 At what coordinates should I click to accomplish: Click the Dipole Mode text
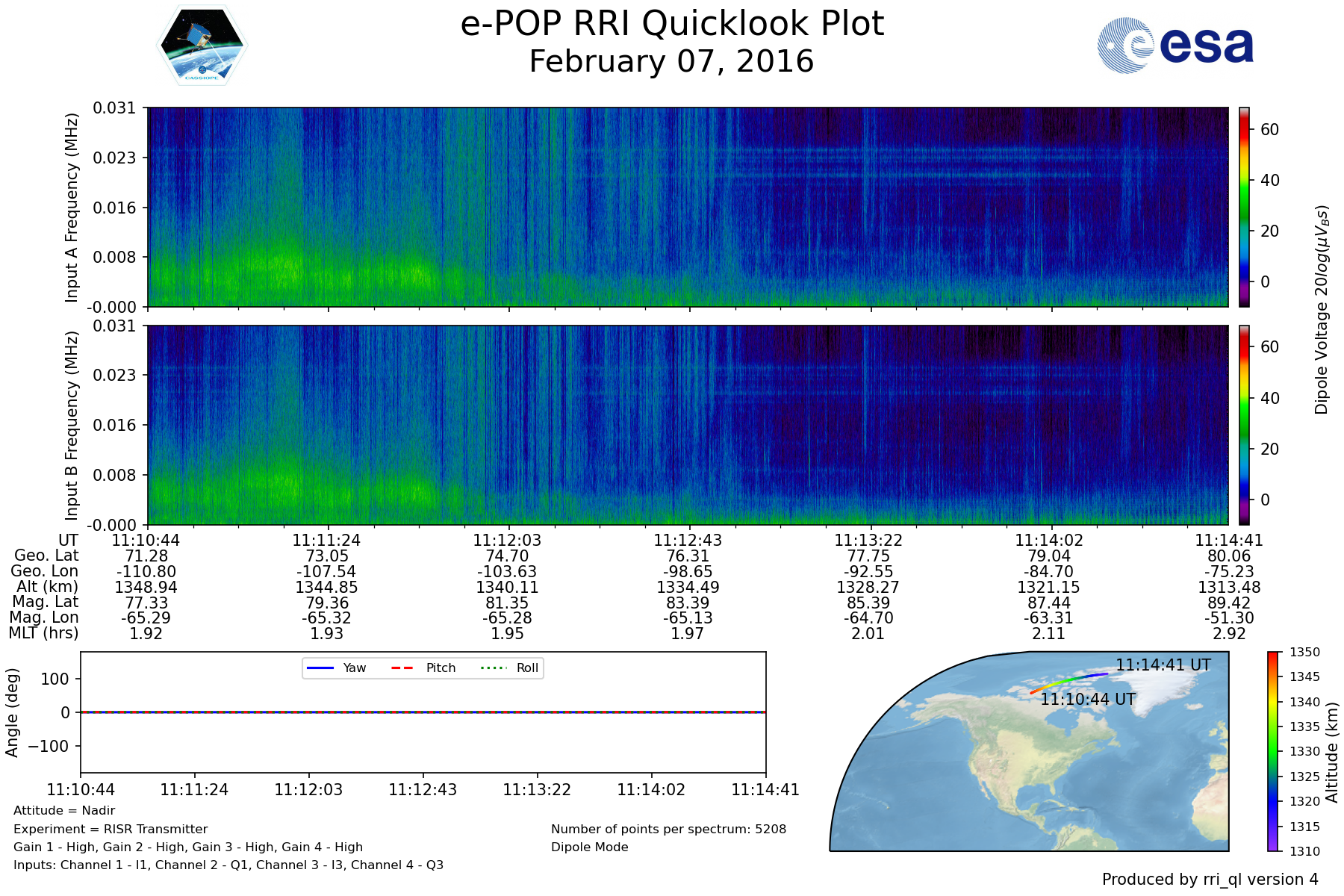click(589, 847)
